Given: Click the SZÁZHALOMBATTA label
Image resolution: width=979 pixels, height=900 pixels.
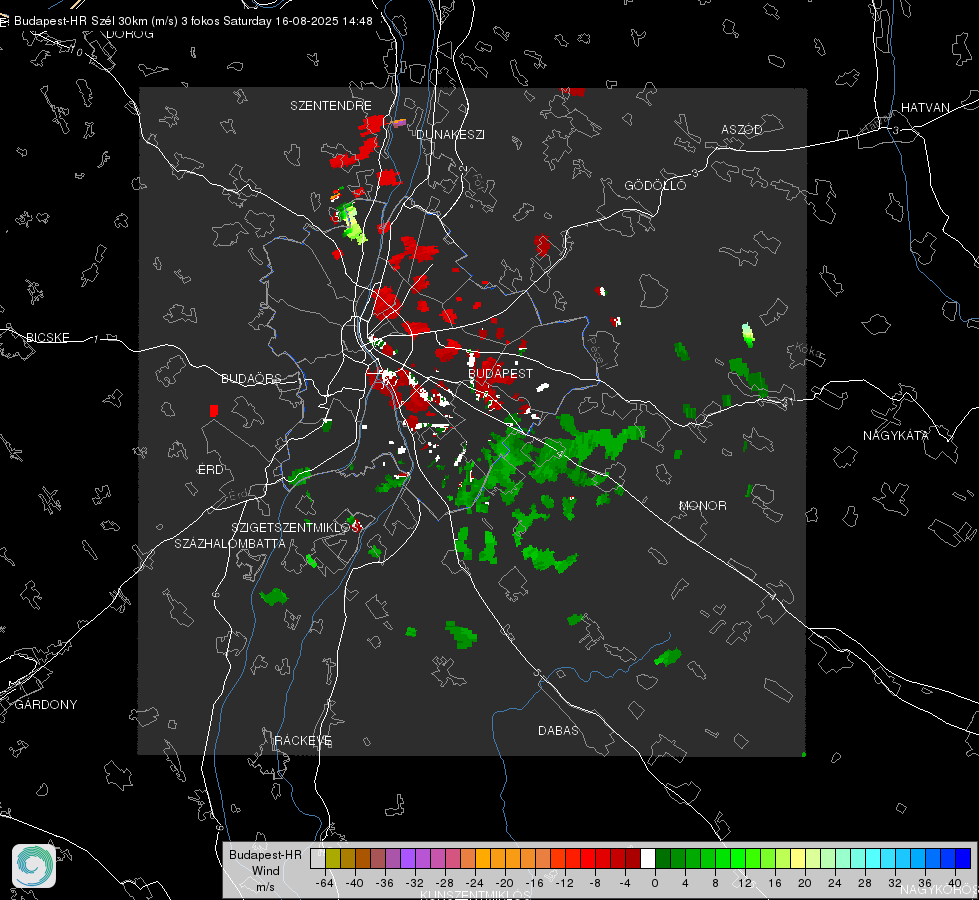Looking at the screenshot, I should tap(230, 543).
